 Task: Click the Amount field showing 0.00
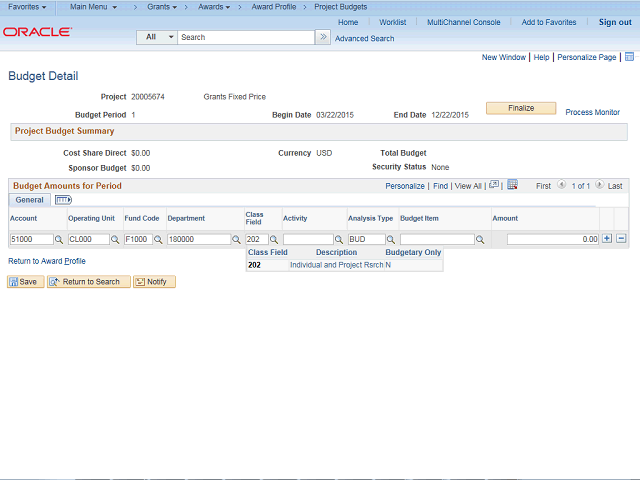[x=553, y=239]
